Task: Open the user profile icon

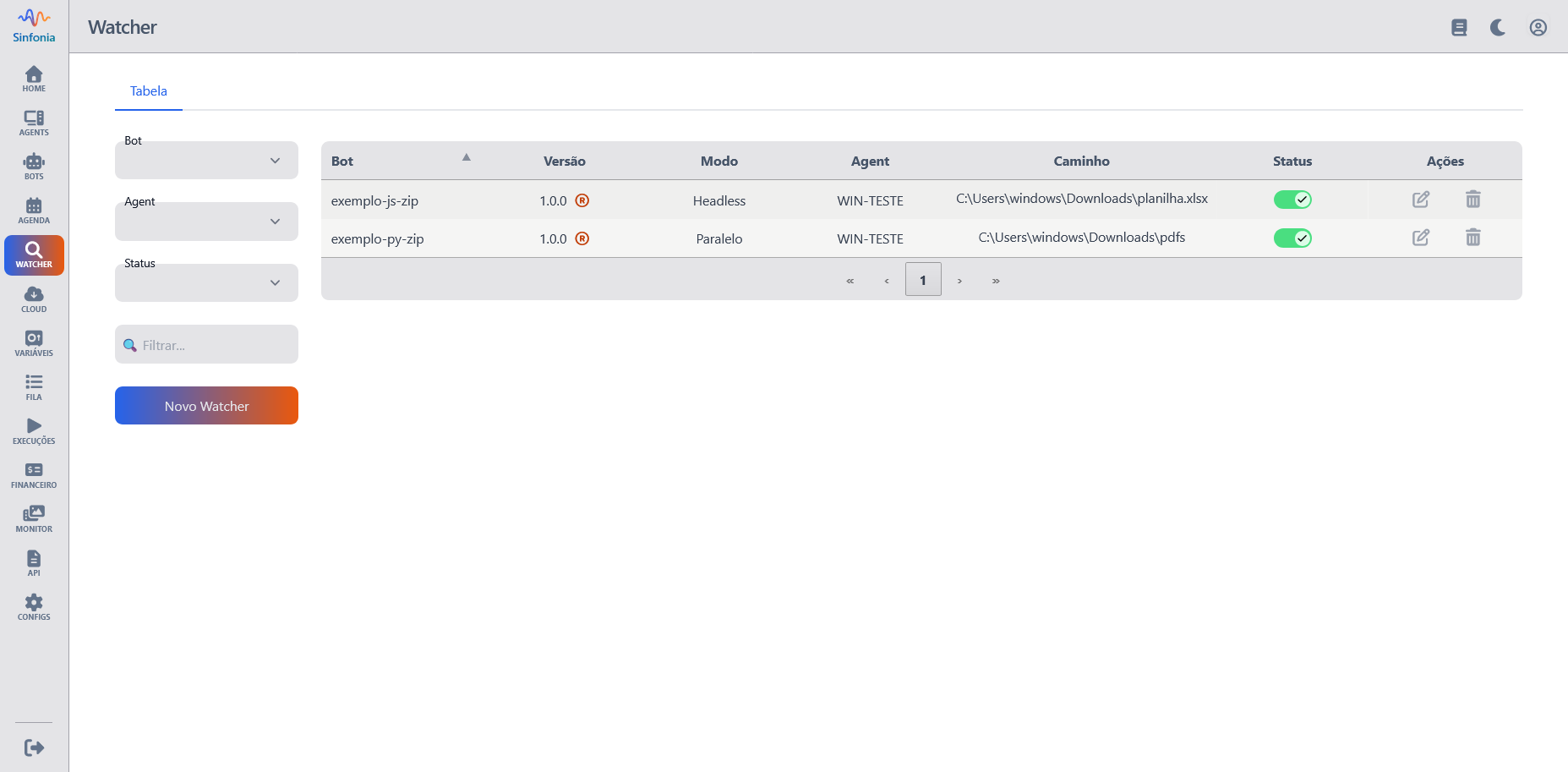Action: [x=1538, y=28]
